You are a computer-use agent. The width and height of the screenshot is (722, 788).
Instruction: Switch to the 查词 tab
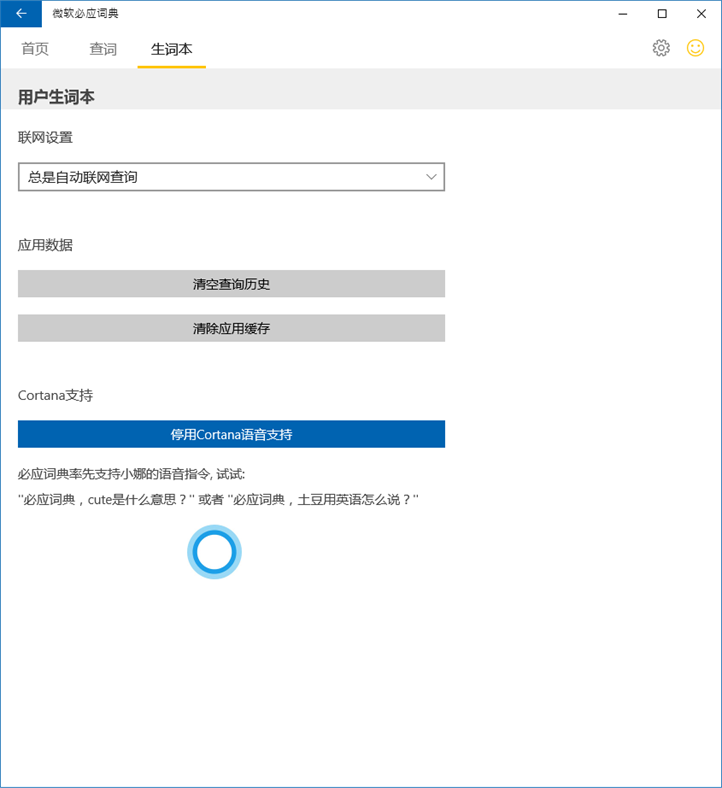(103, 49)
